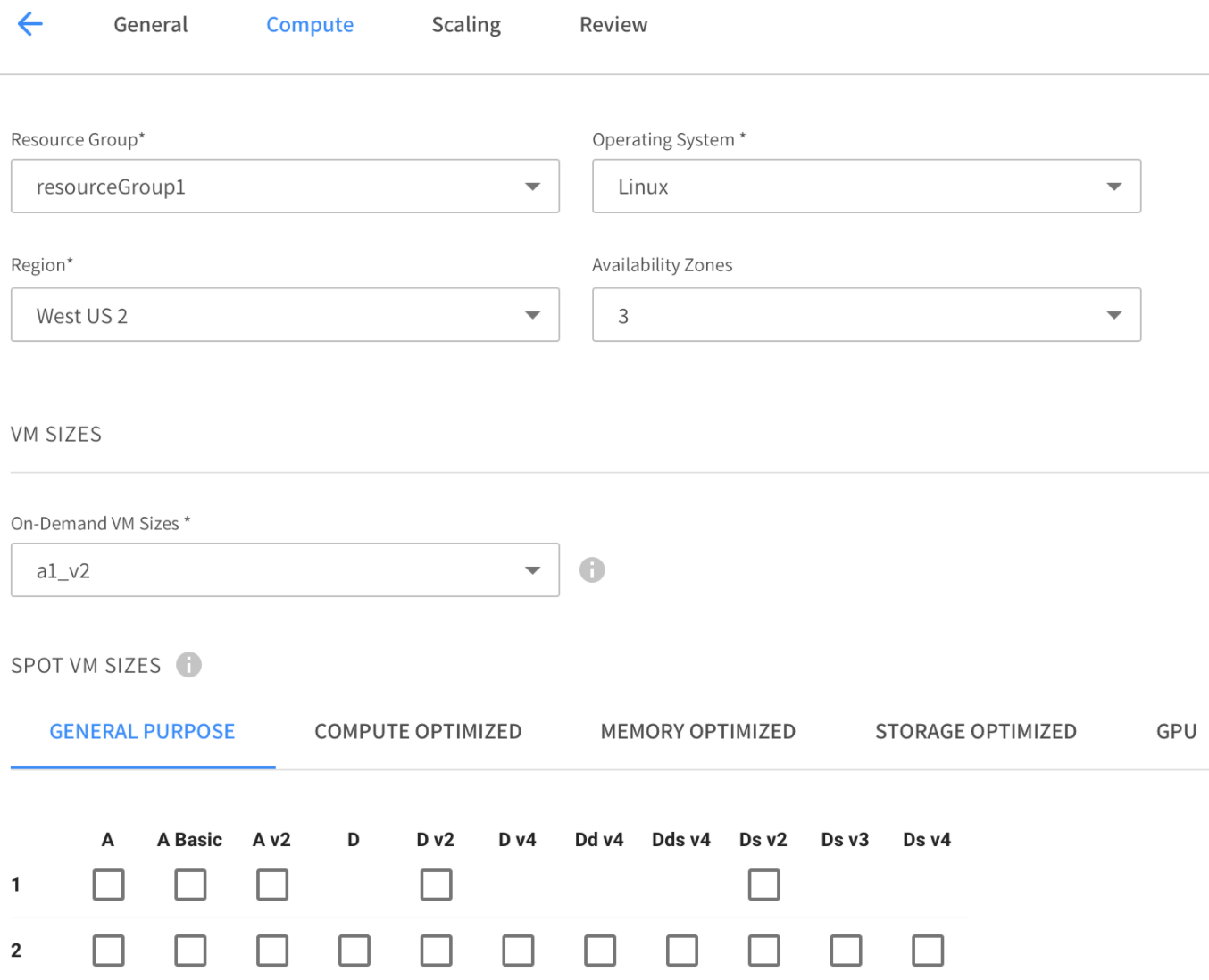
Task: Go to the Review step tab
Action: coord(613,25)
